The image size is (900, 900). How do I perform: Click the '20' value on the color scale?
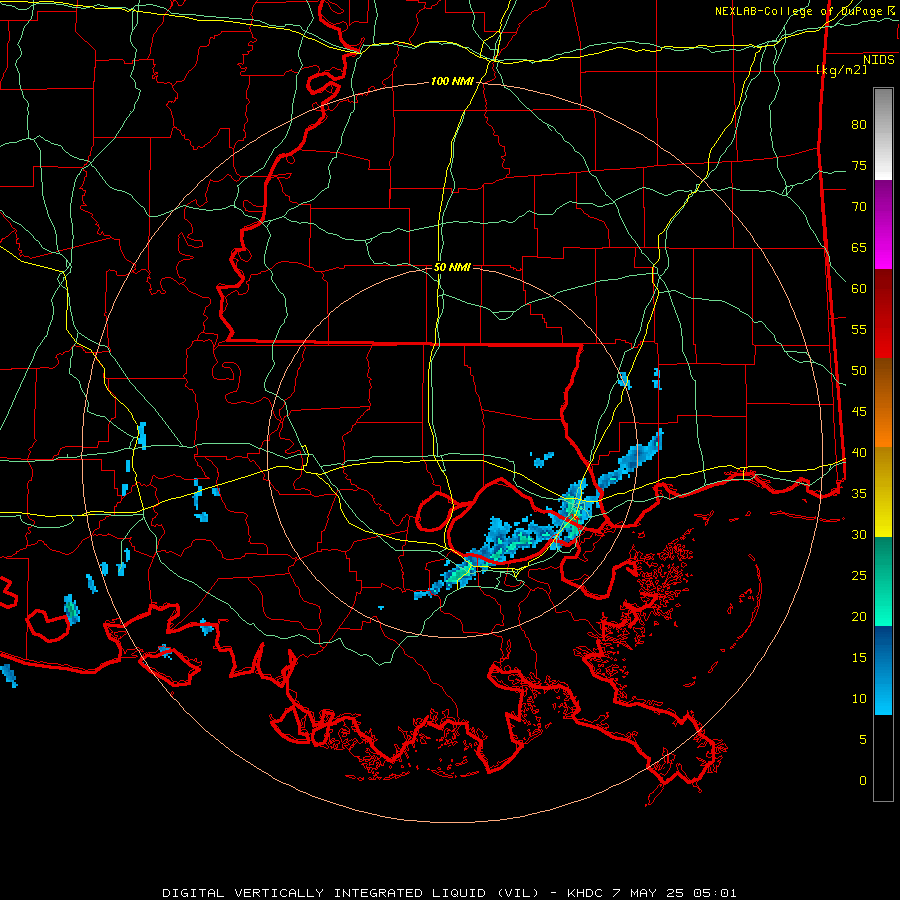(x=859, y=617)
